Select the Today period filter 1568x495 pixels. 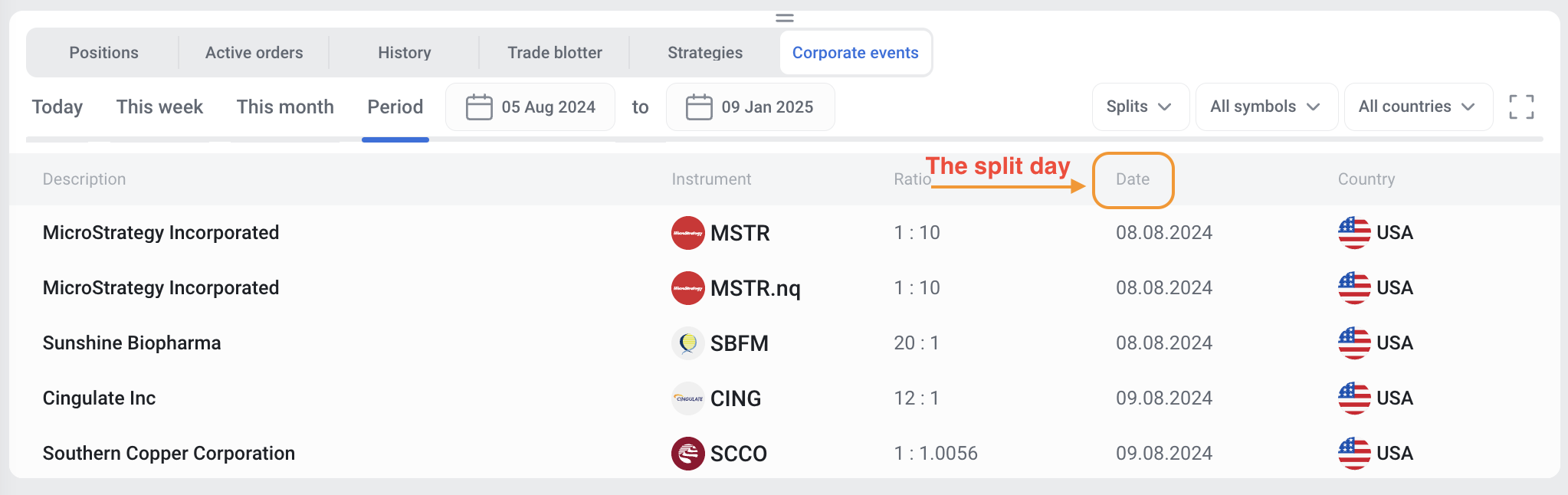[57, 107]
